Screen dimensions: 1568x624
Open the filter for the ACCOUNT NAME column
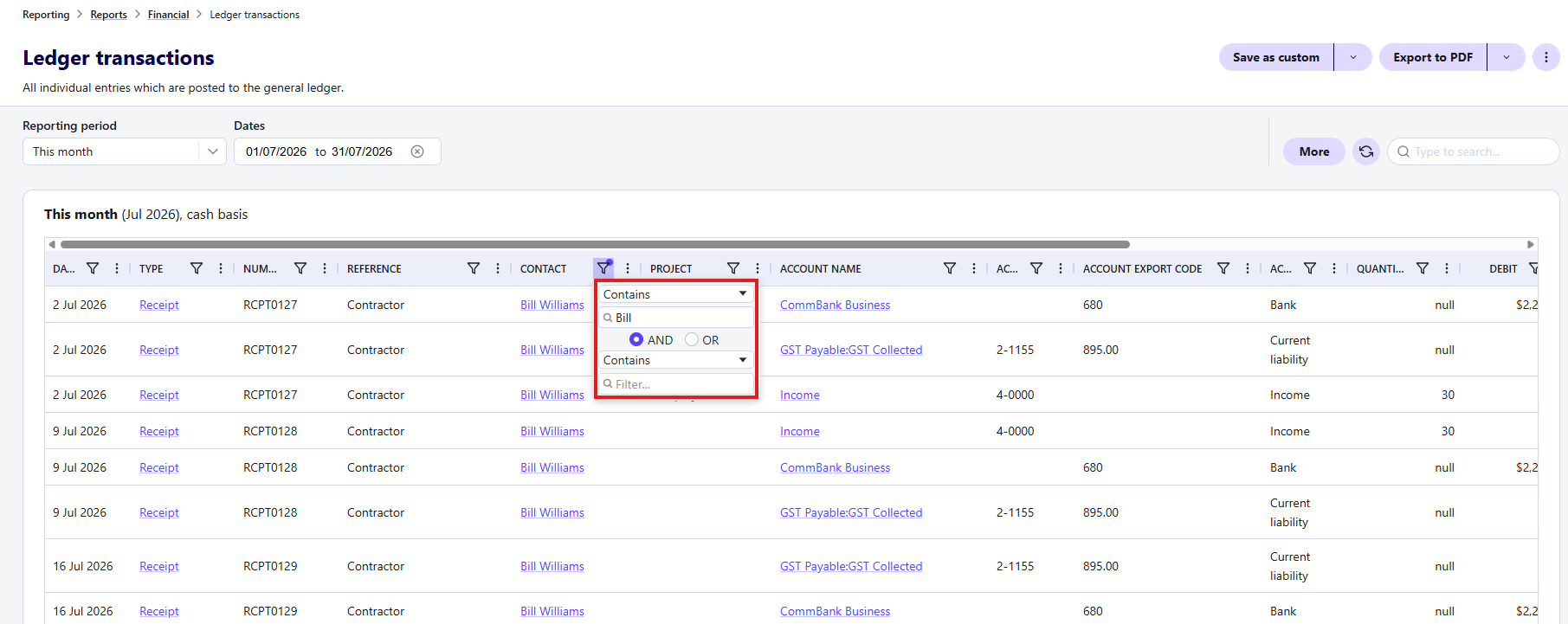pos(950,268)
